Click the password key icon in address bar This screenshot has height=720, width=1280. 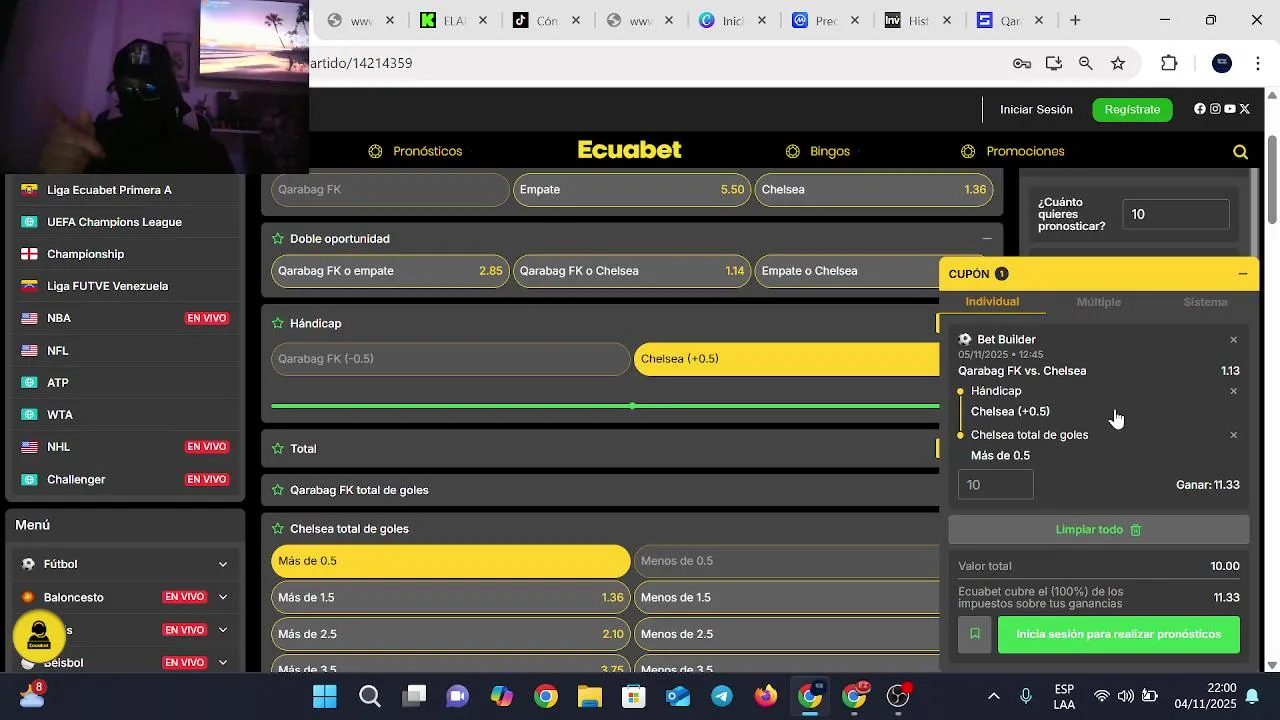click(1022, 63)
